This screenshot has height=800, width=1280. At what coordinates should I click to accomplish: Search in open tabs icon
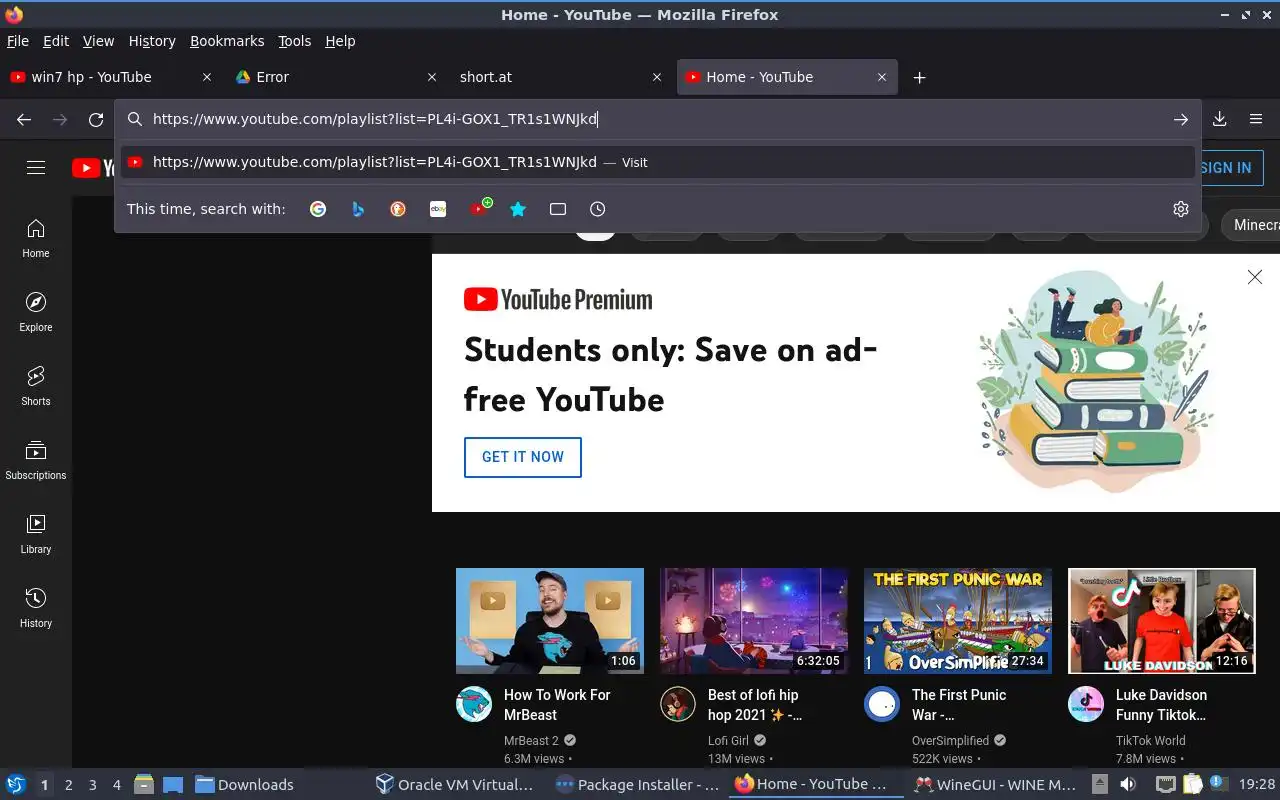(558, 209)
